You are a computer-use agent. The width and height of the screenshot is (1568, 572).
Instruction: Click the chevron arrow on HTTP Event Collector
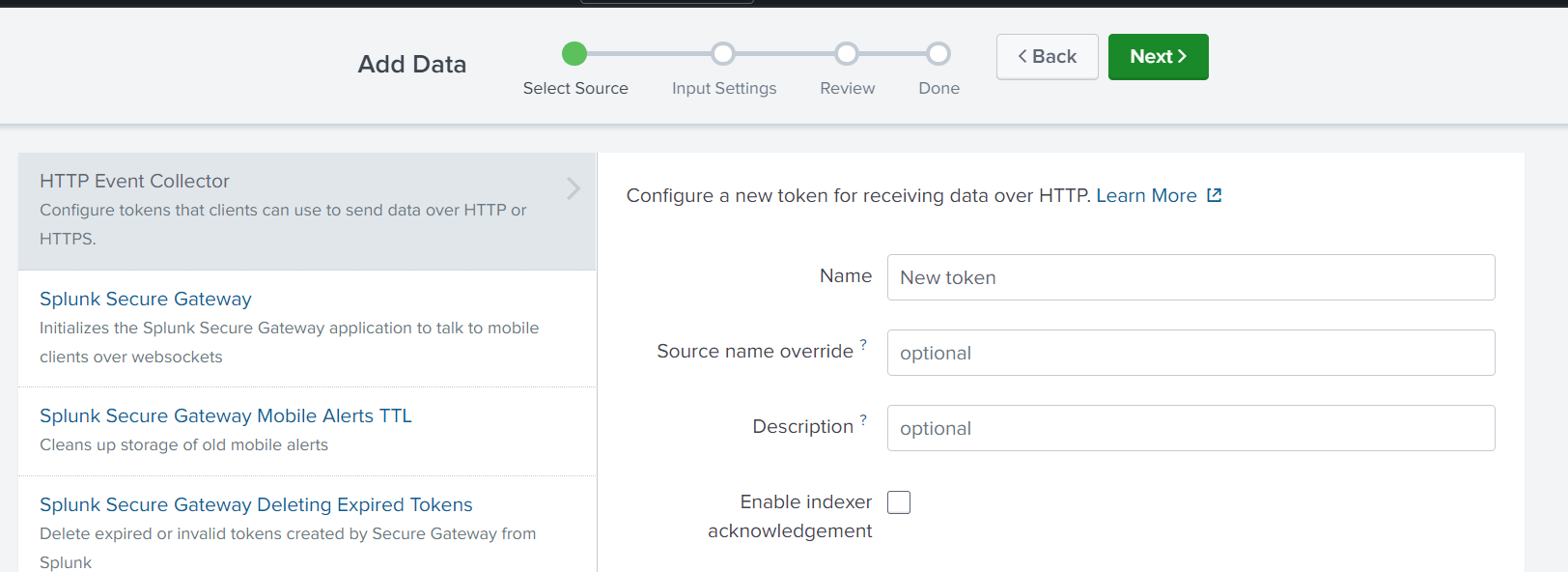pyautogui.click(x=574, y=187)
